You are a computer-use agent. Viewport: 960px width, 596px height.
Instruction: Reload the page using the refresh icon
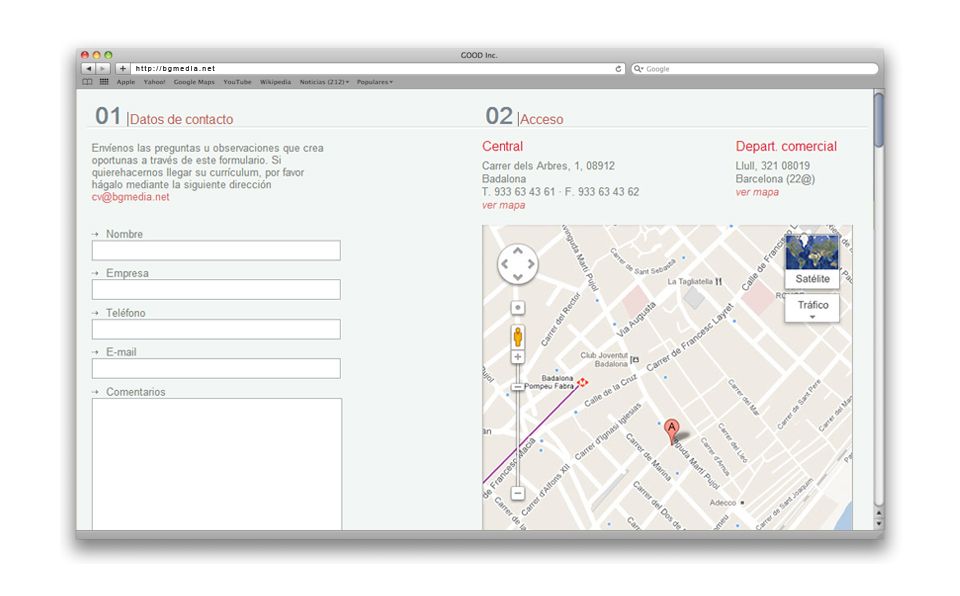tap(619, 69)
